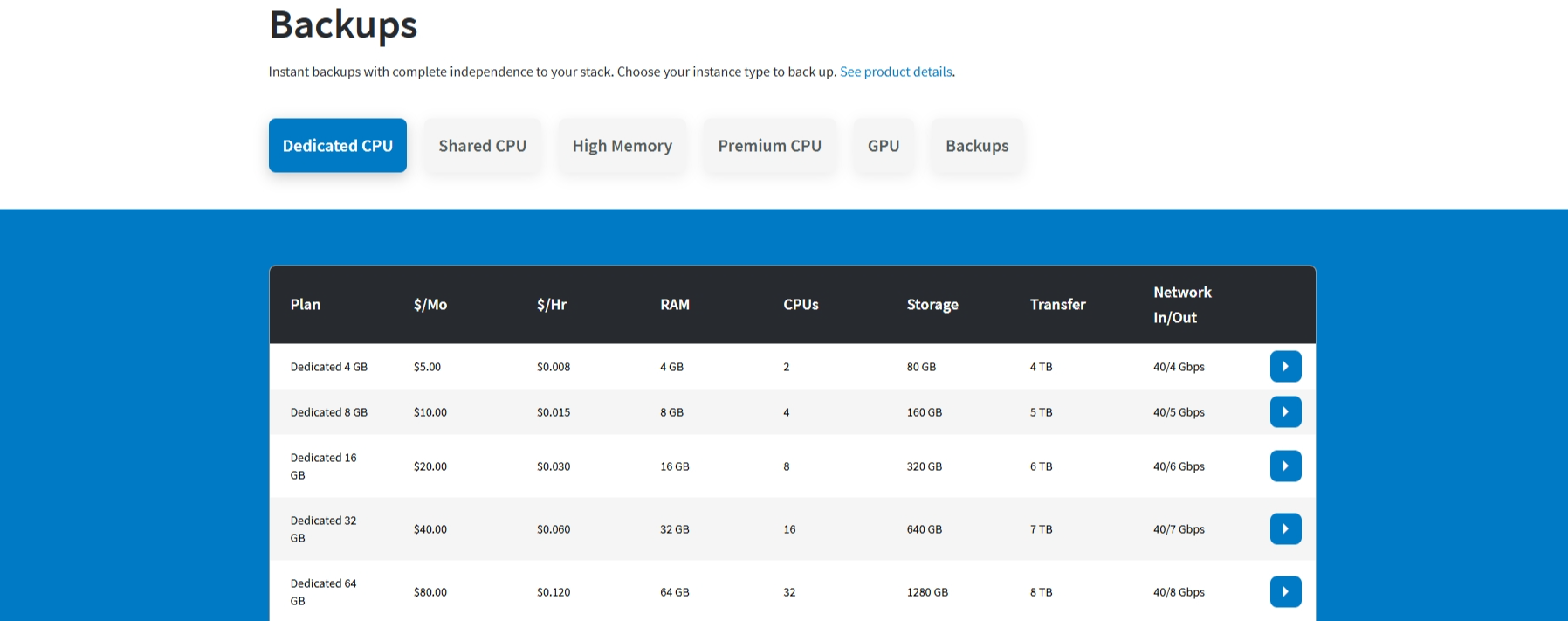The height and width of the screenshot is (621, 1568).
Task: Select the Dedicated CPU tab
Action: click(338, 146)
